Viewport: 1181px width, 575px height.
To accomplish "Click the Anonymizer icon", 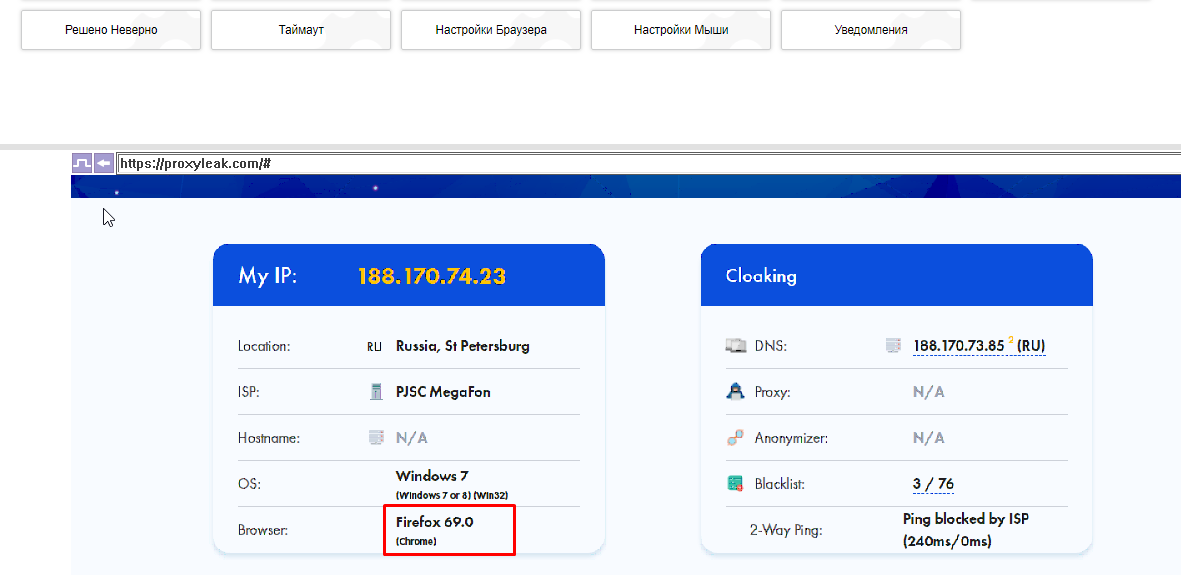I will point(736,438).
